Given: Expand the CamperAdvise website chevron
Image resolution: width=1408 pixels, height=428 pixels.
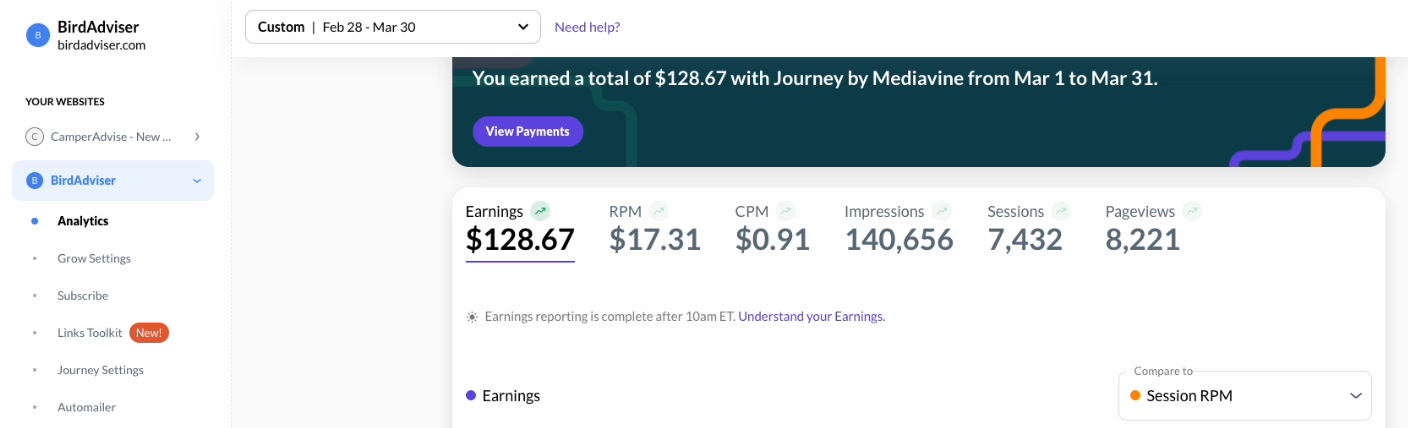Looking at the screenshot, I should (x=197, y=137).
